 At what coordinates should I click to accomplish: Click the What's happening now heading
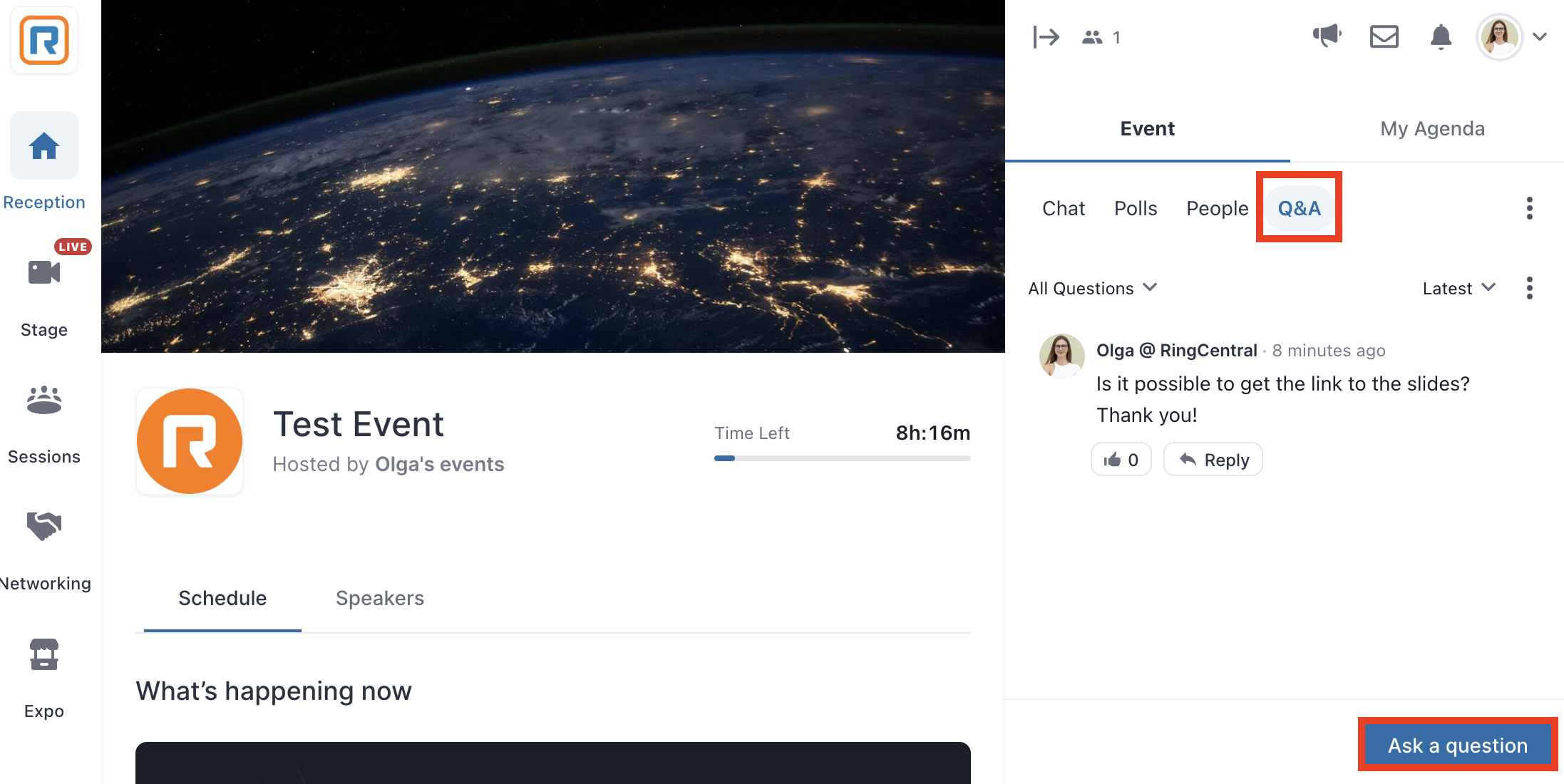274,691
